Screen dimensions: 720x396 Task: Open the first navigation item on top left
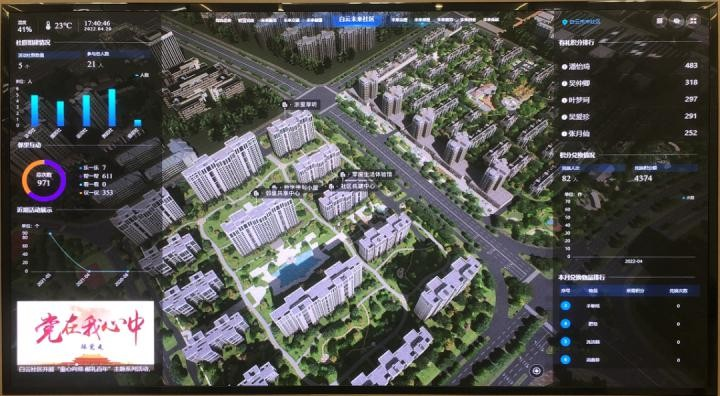click(x=223, y=20)
